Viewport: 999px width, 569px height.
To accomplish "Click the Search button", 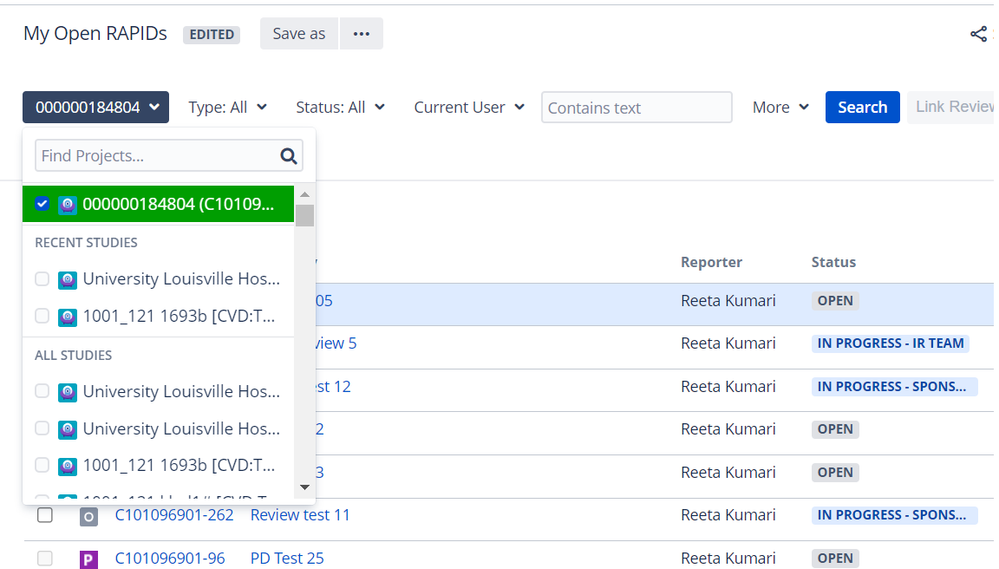I will 862,107.
